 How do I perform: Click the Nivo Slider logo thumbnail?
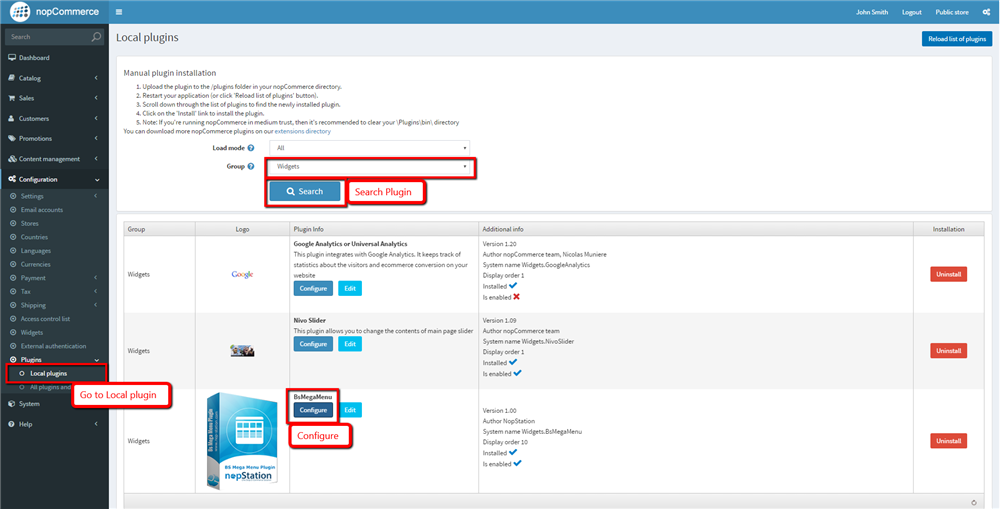click(242, 351)
